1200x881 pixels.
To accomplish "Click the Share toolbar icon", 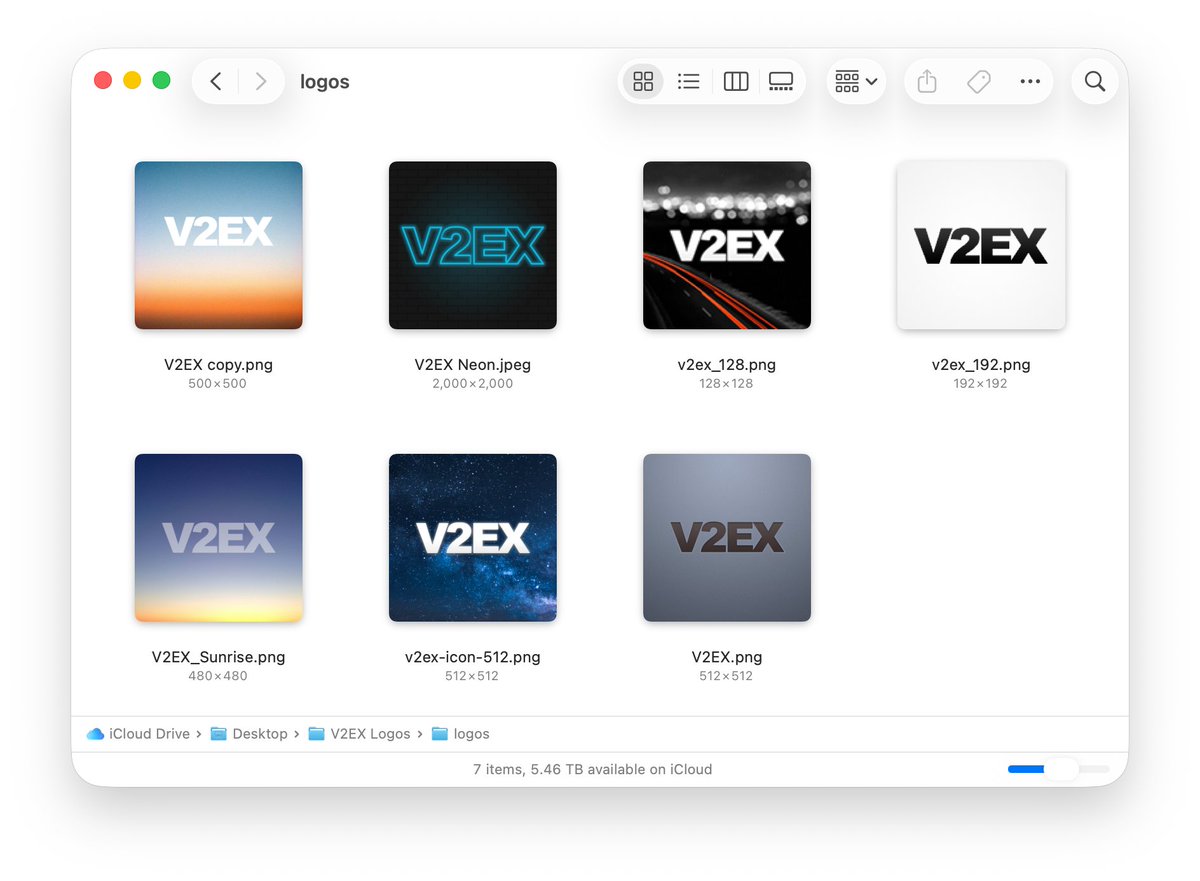I will (927, 81).
